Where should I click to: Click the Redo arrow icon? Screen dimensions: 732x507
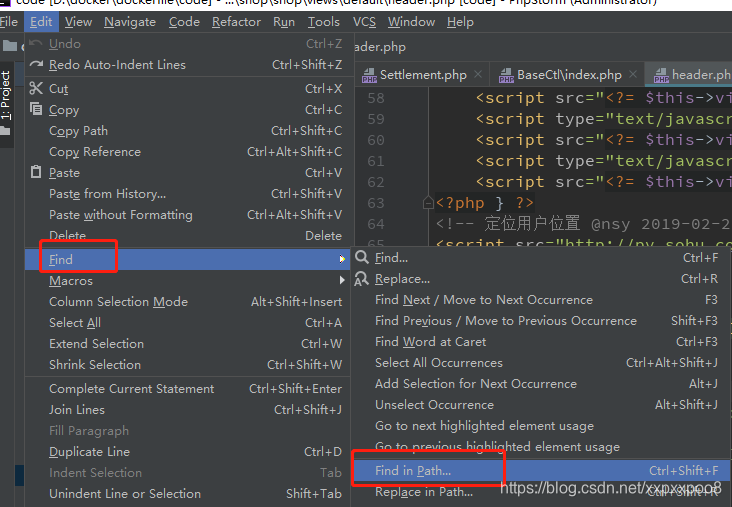[x=36, y=64]
